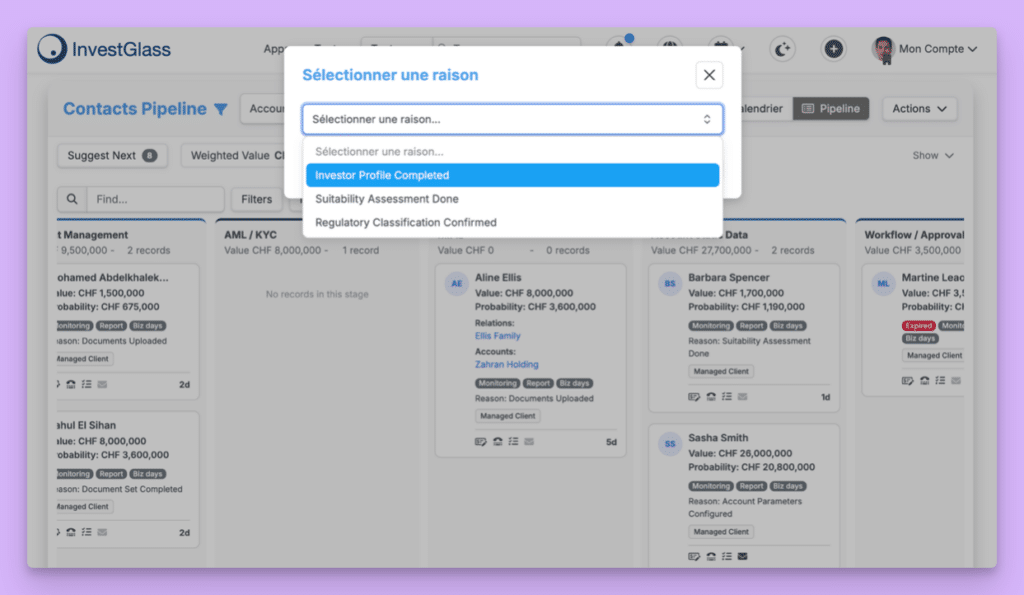Click Monitoring tag on Barbara Spencer card

click(711, 325)
